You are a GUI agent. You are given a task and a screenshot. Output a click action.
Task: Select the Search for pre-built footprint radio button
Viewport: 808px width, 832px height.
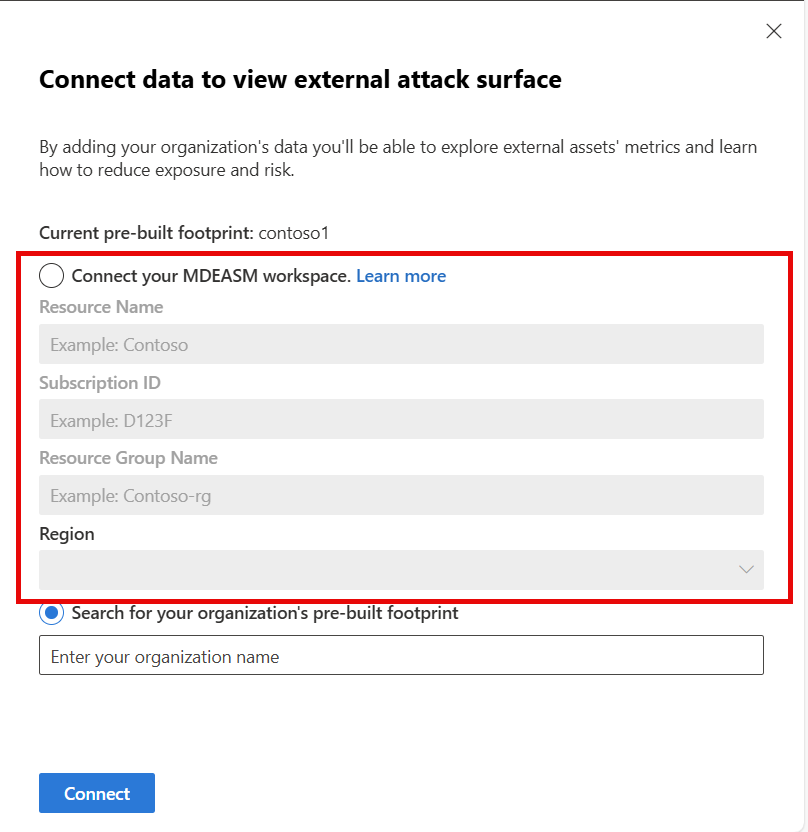click(52, 613)
